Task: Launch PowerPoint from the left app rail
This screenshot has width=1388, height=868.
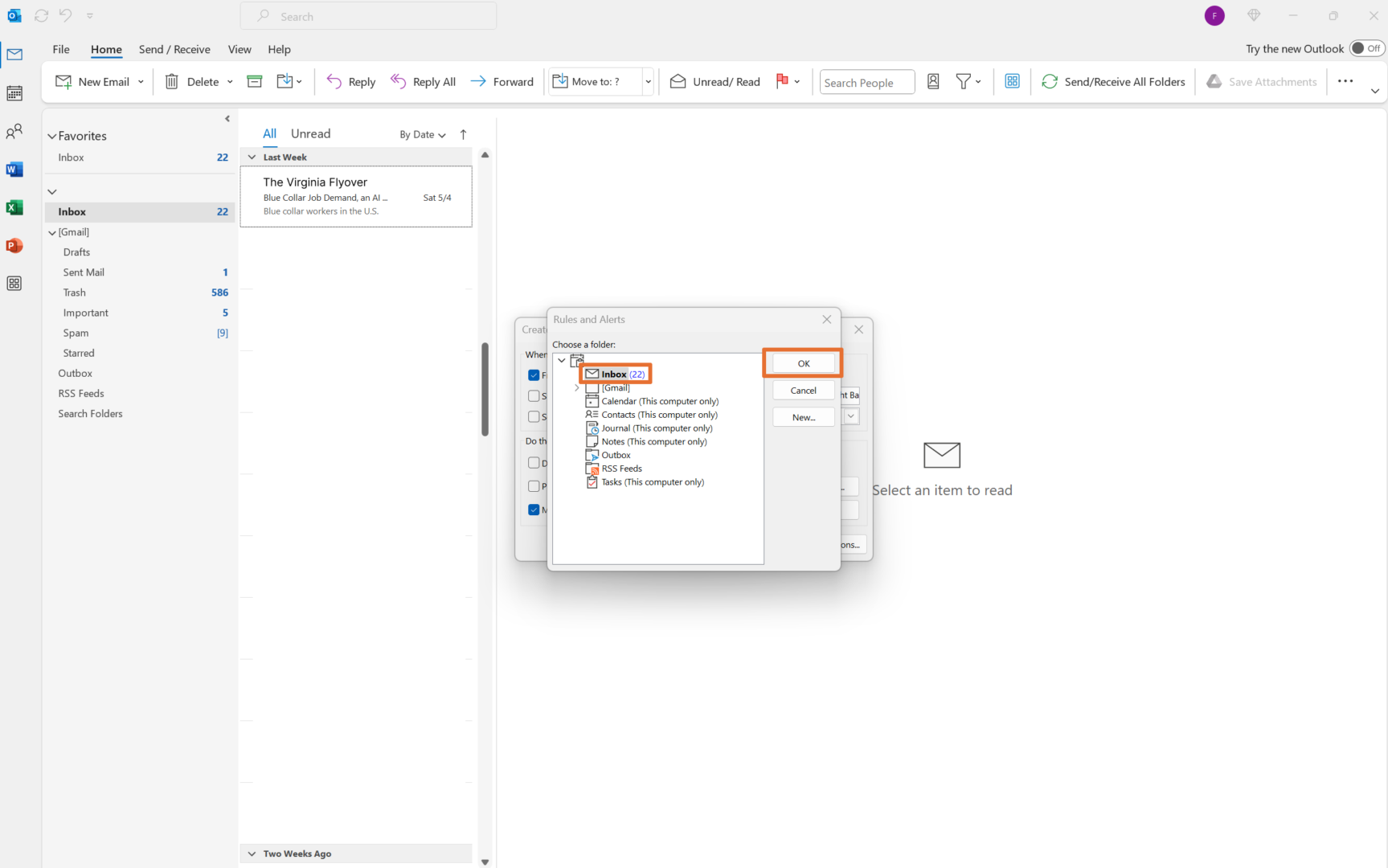Action: 14,246
